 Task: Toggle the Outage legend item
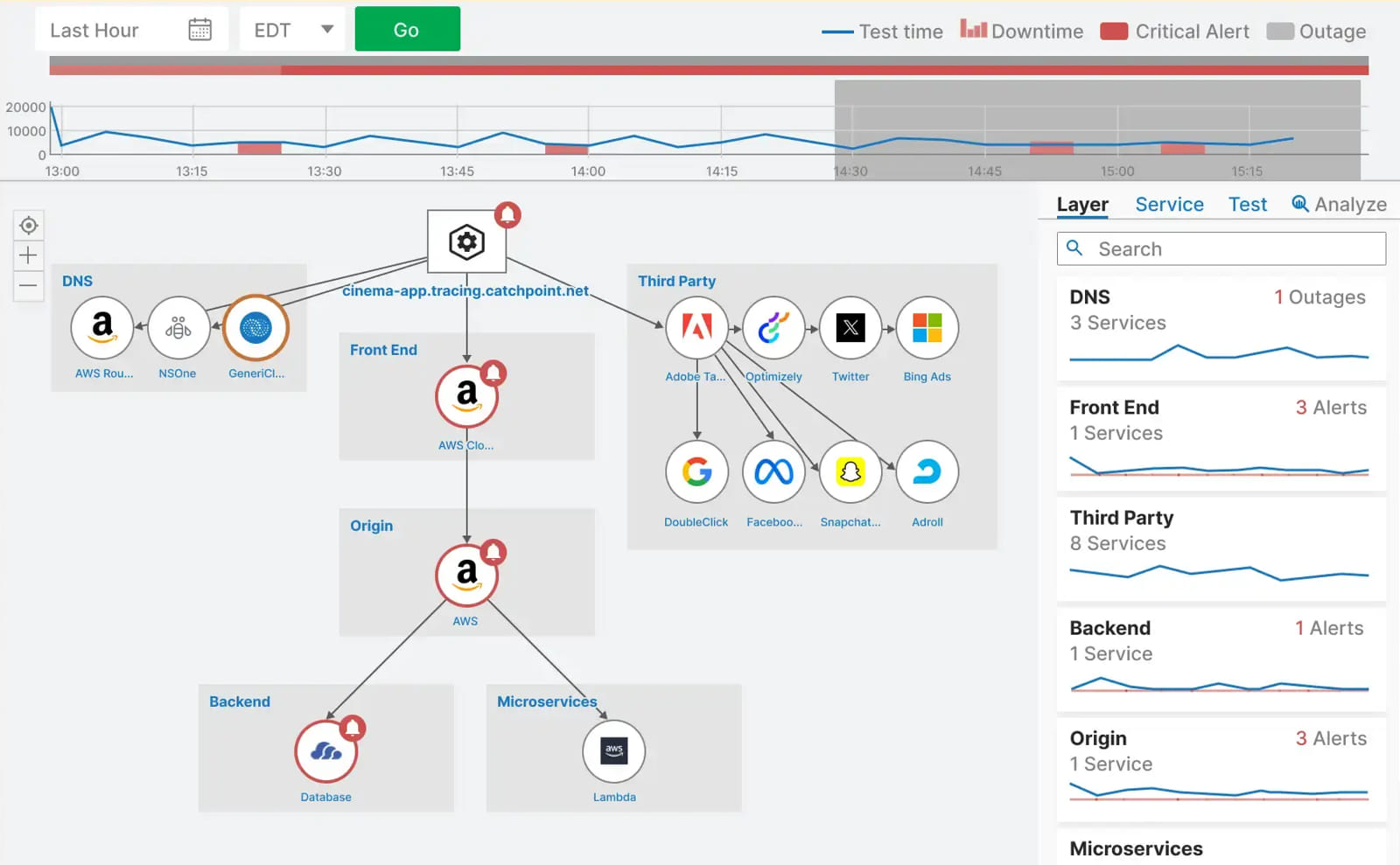pyautogui.click(x=1316, y=31)
